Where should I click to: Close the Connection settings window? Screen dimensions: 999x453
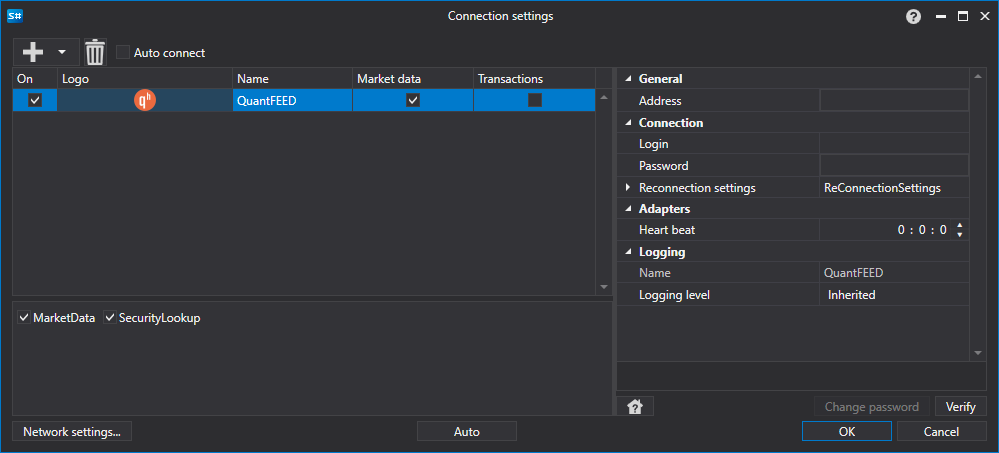point(984,17)
